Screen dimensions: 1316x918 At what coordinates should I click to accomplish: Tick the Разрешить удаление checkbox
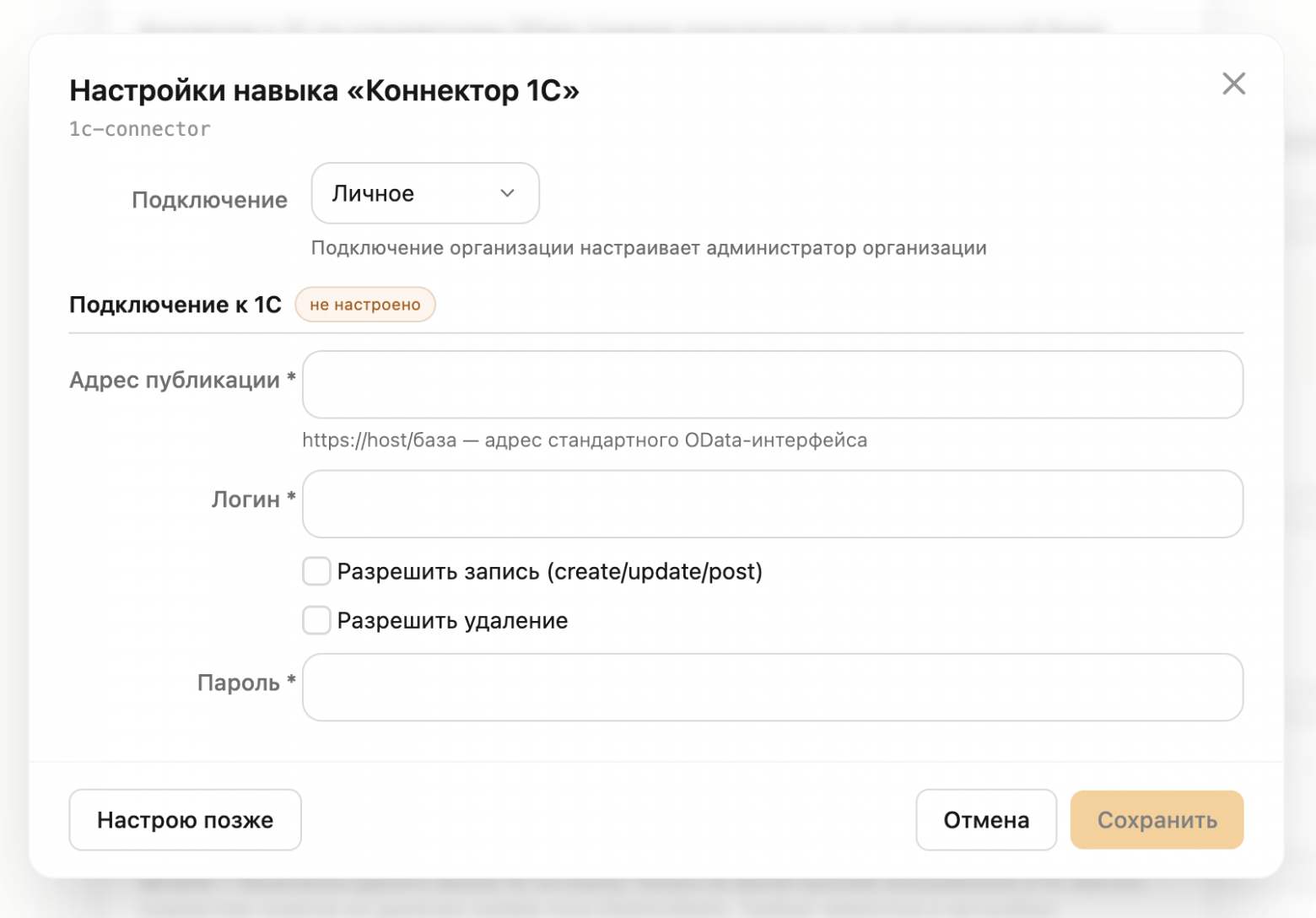click(x=316, y=620)
